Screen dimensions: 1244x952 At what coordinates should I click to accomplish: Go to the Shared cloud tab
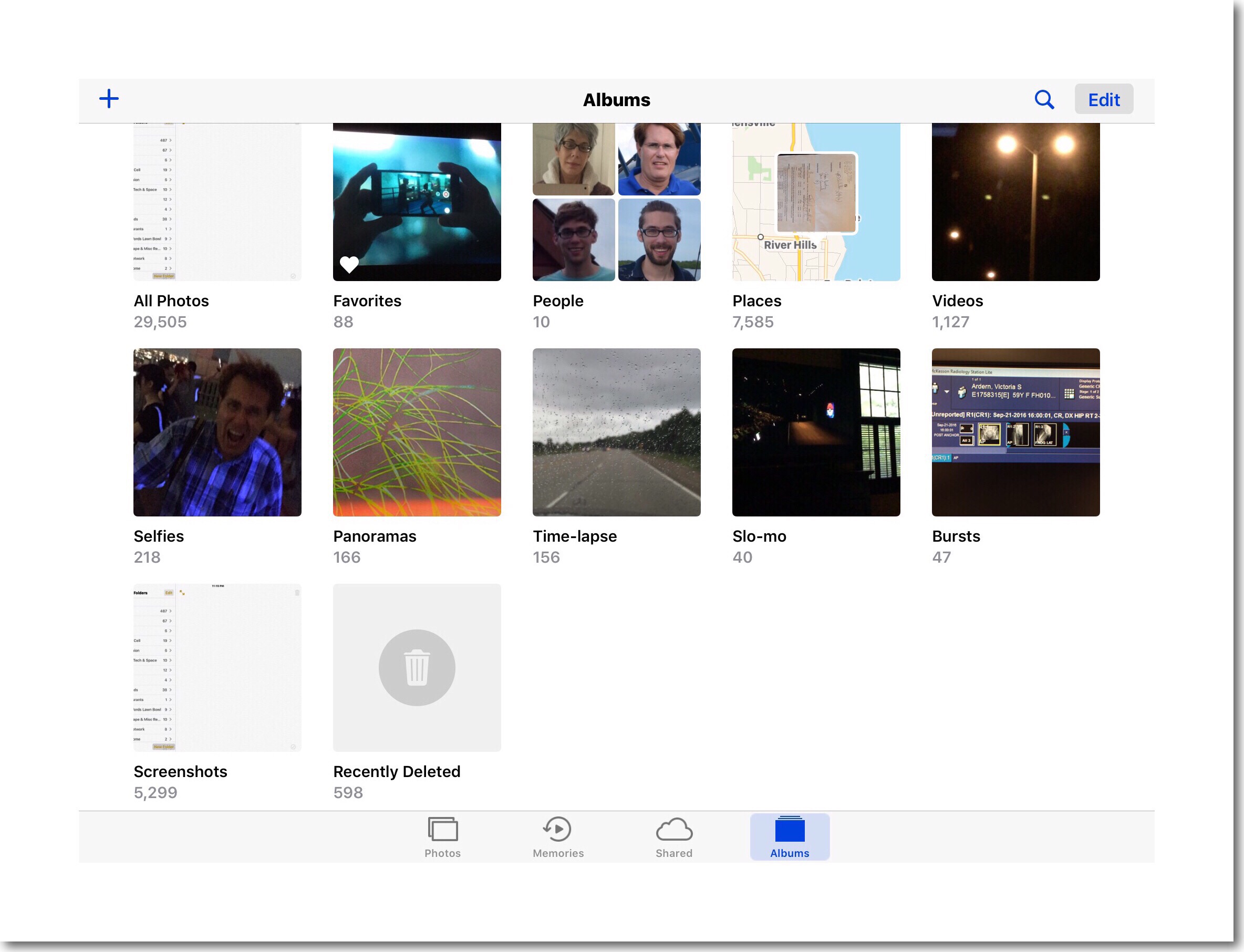pyautogui.click(x=673, y=837)
